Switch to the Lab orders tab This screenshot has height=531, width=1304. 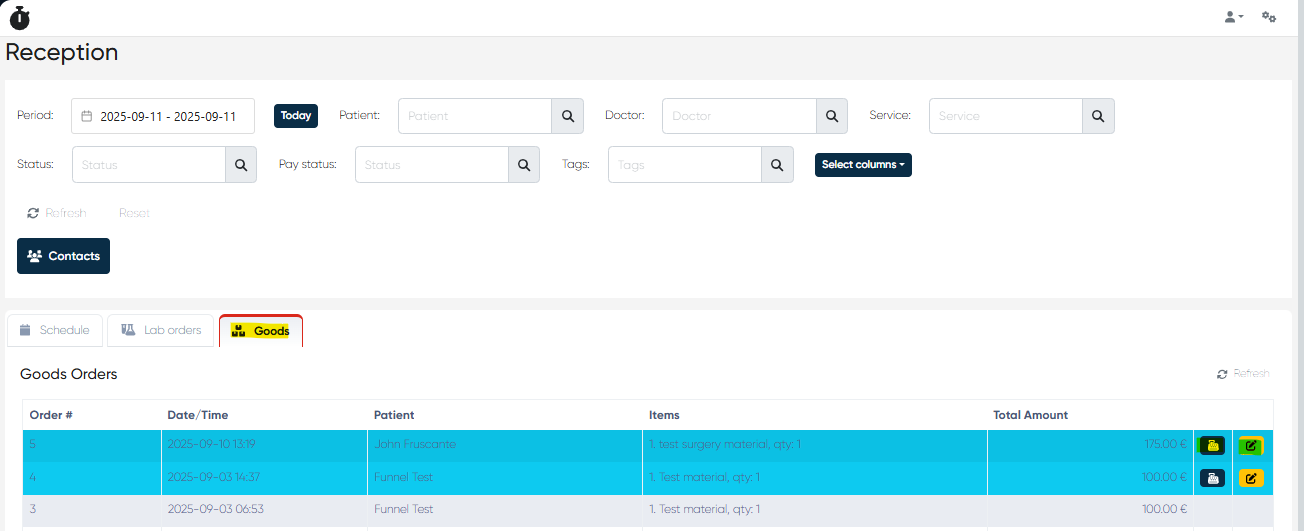click(161, 330)
